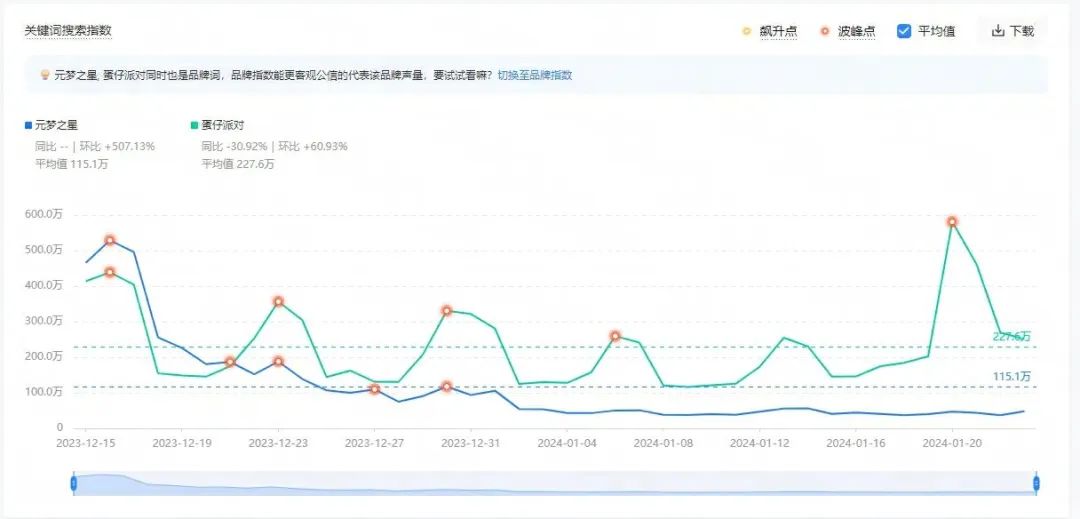Toggle the 元梦之星 series legend
Screen dimensions: 1080x519
56,125
